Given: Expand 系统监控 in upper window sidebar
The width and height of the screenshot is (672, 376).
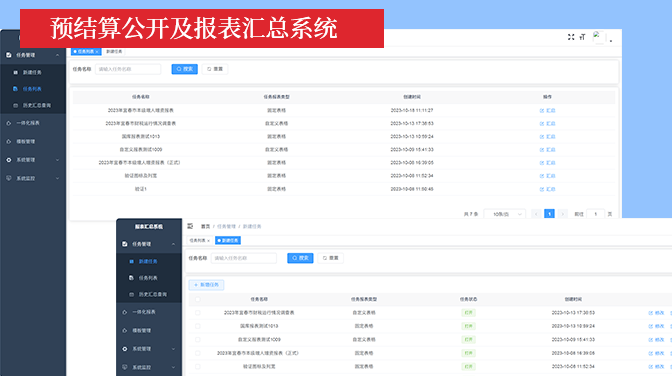Looking at the screenshot, I should [33, 178].
